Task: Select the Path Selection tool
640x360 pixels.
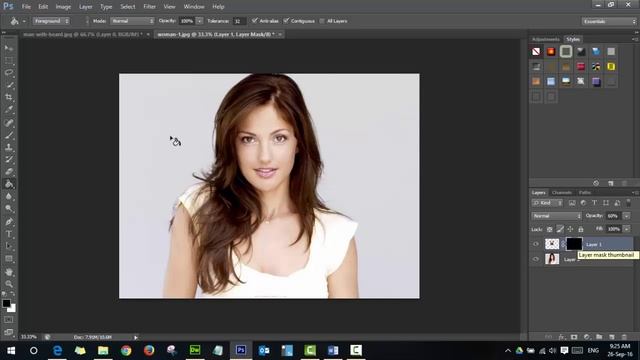Action: pos(9,246)
